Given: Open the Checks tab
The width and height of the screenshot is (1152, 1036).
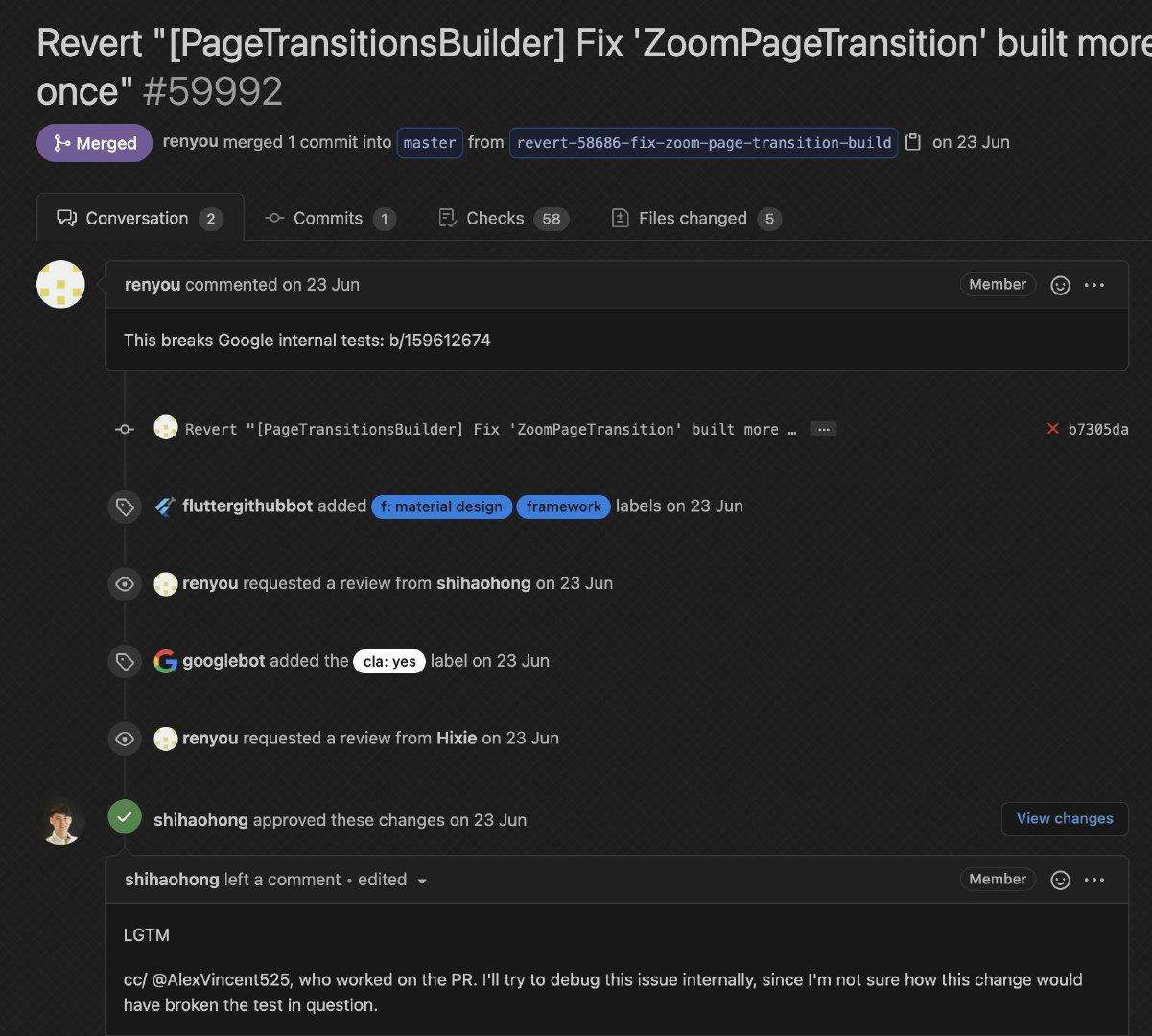Looking at the screenshot, I should [503, 219].
